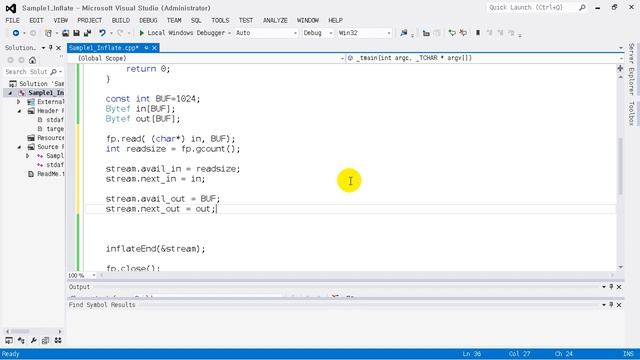Open the Solution Explorer window position dropdown arrow
Viewport: 640px width, 360px height.
tap(43, 48)
